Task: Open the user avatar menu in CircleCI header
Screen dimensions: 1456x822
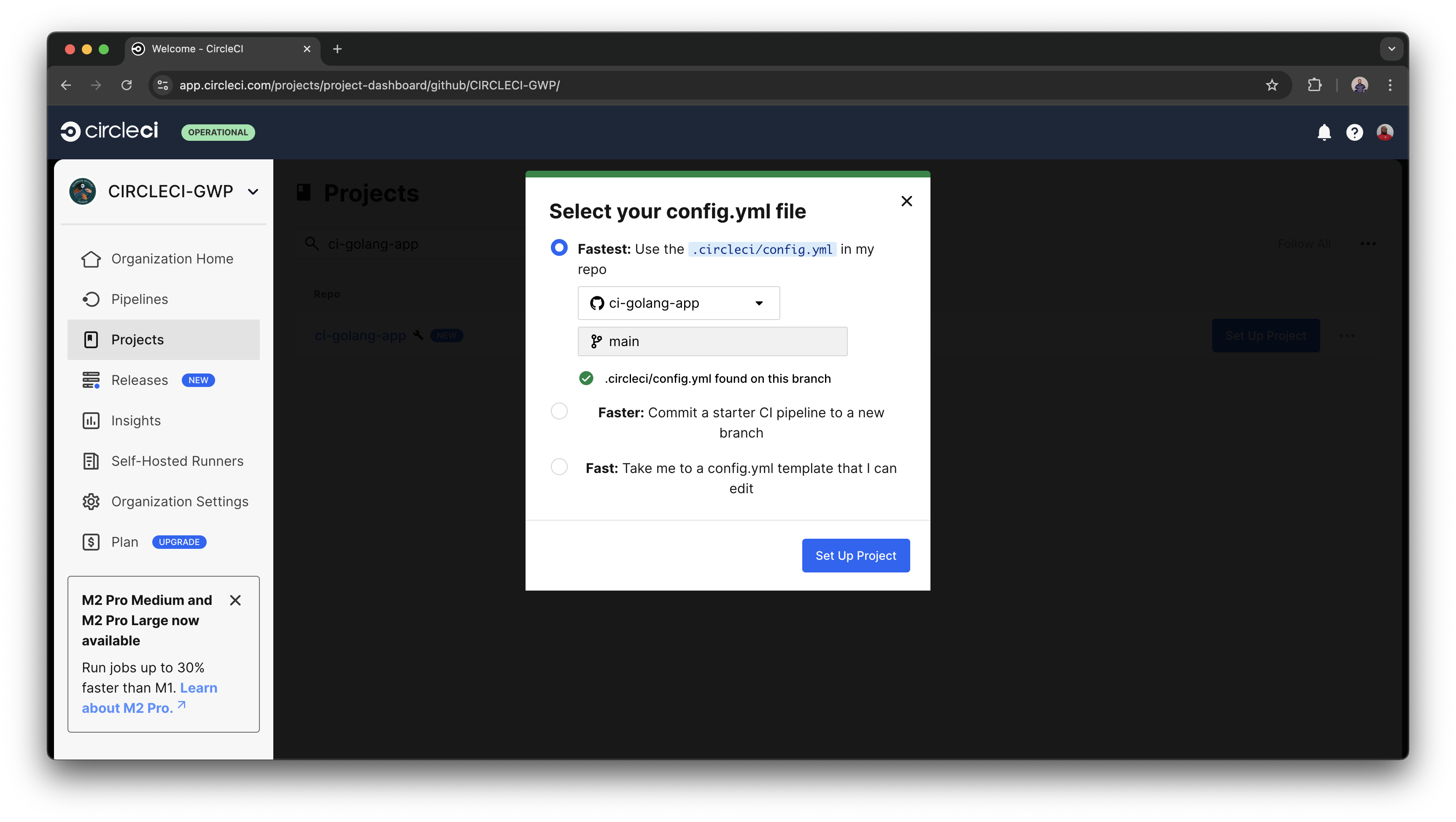Action: 1385,132
